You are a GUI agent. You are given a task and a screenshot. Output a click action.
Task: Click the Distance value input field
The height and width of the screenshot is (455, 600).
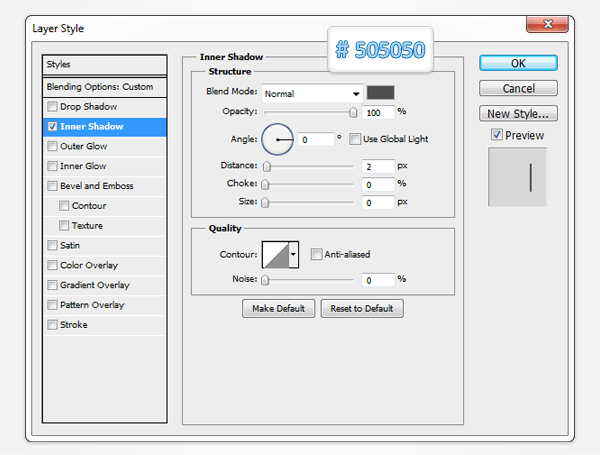[378, 165]
